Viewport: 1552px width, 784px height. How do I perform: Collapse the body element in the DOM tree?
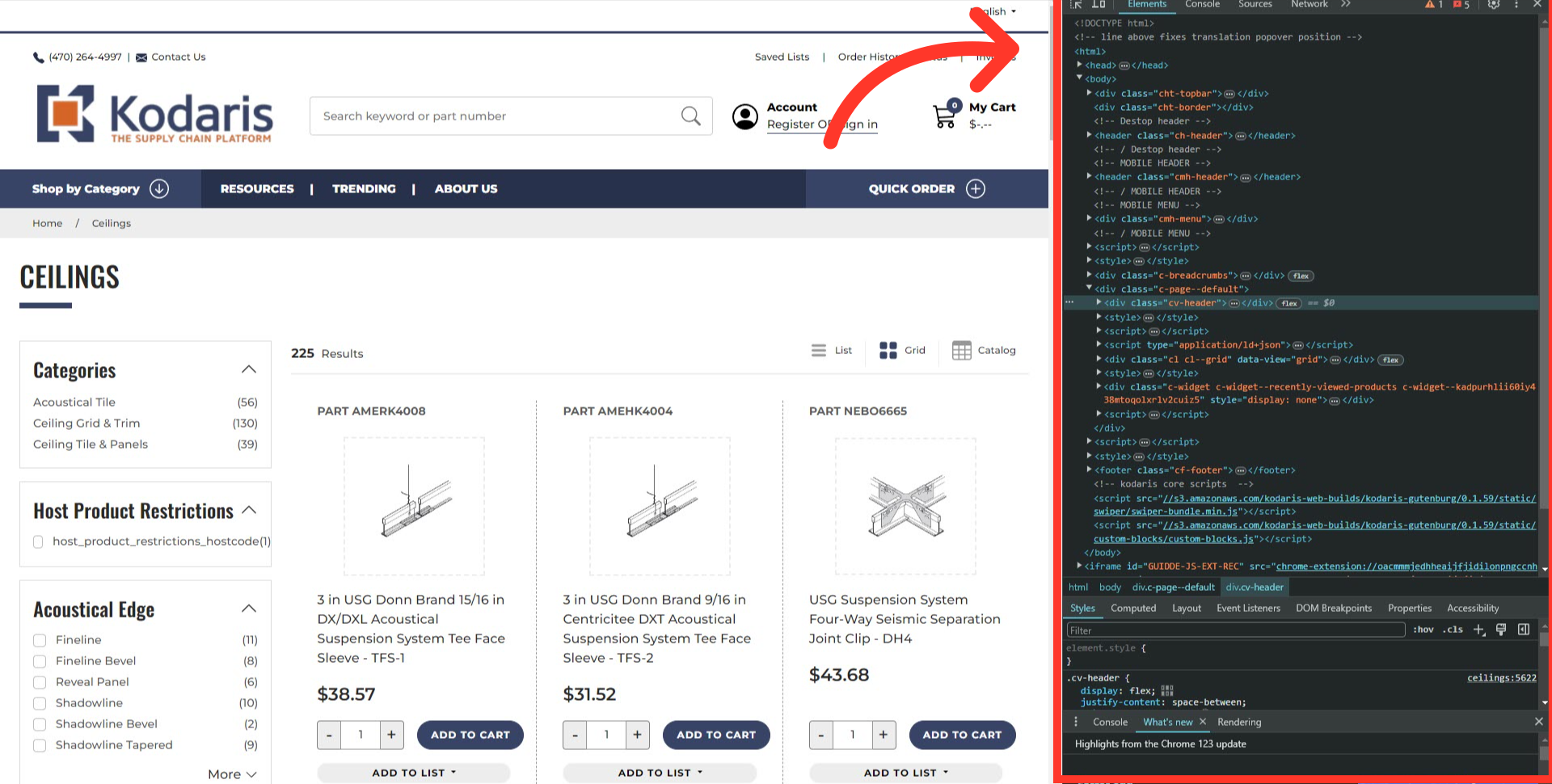[1079, 78]
